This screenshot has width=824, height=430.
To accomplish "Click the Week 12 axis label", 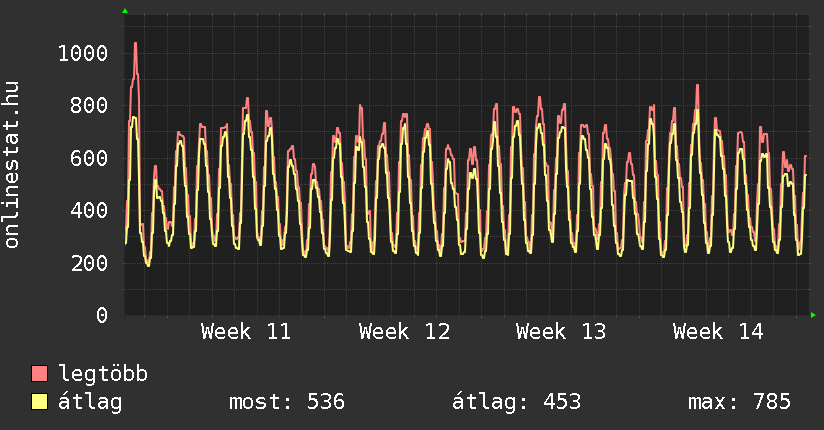I will click(x=404, y=331).
